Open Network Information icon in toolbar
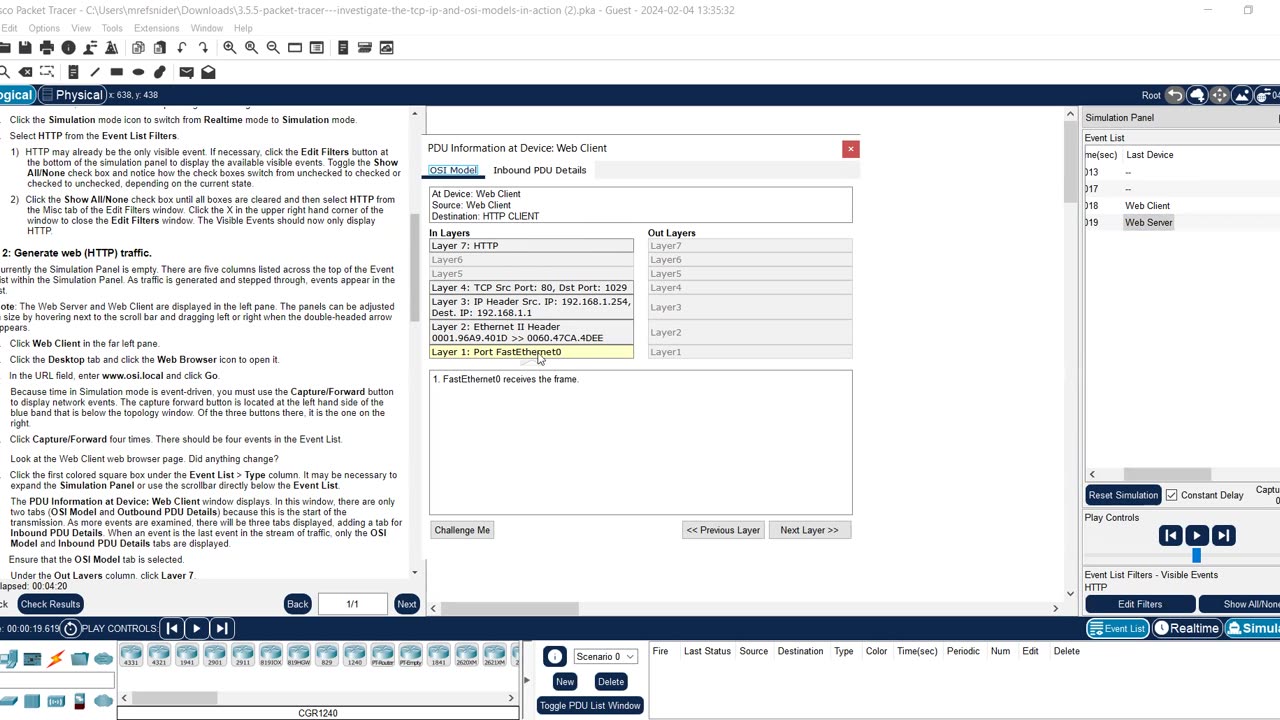1280x720 pixels. point(68,48)
